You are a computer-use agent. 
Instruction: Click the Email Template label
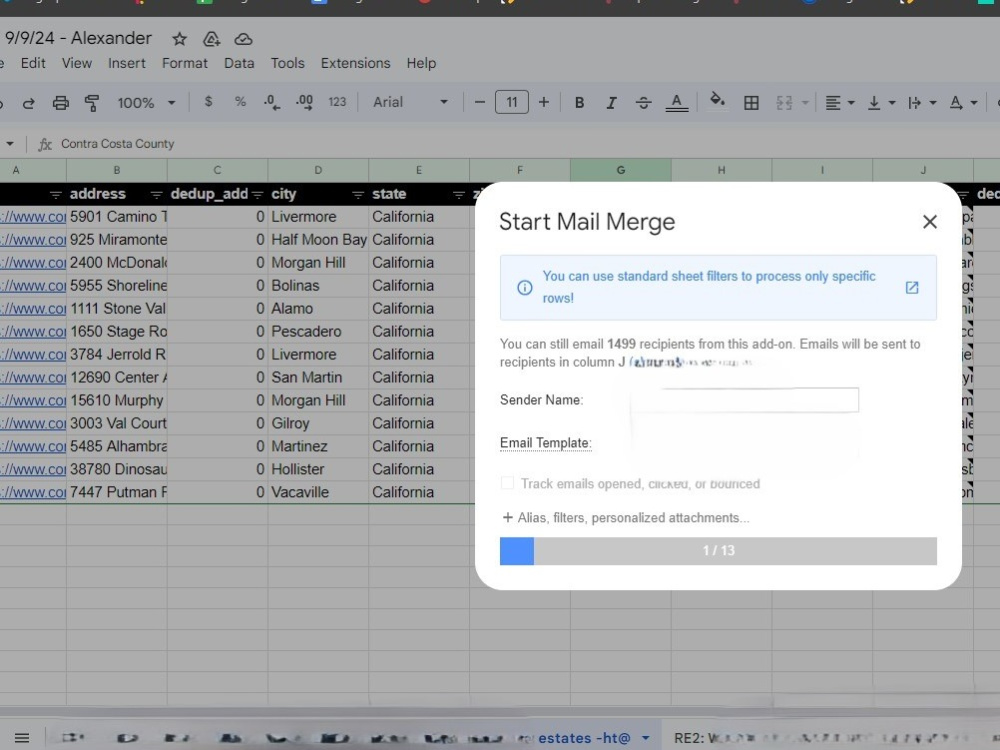click(x=545, y=443)
